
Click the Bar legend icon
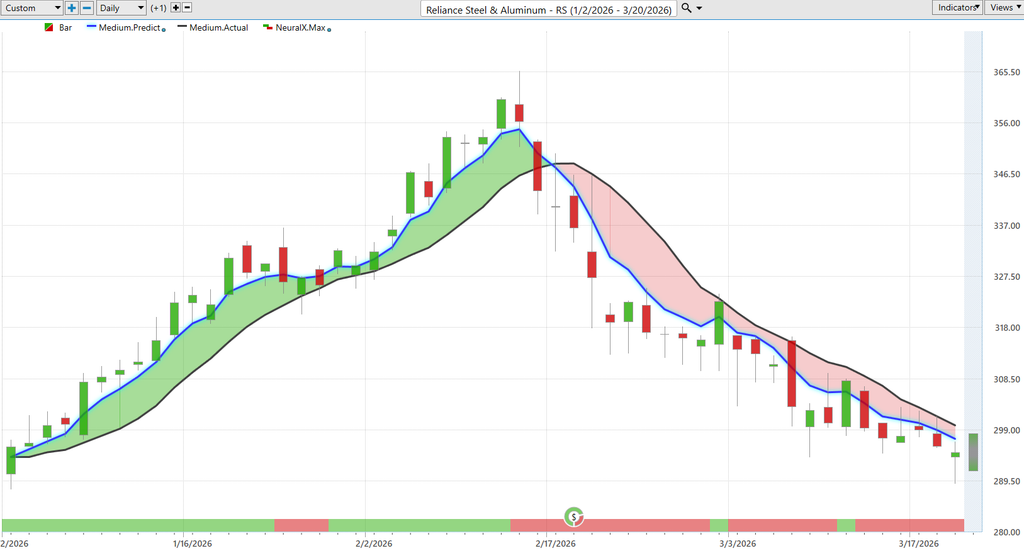click(x=49, y=28)
